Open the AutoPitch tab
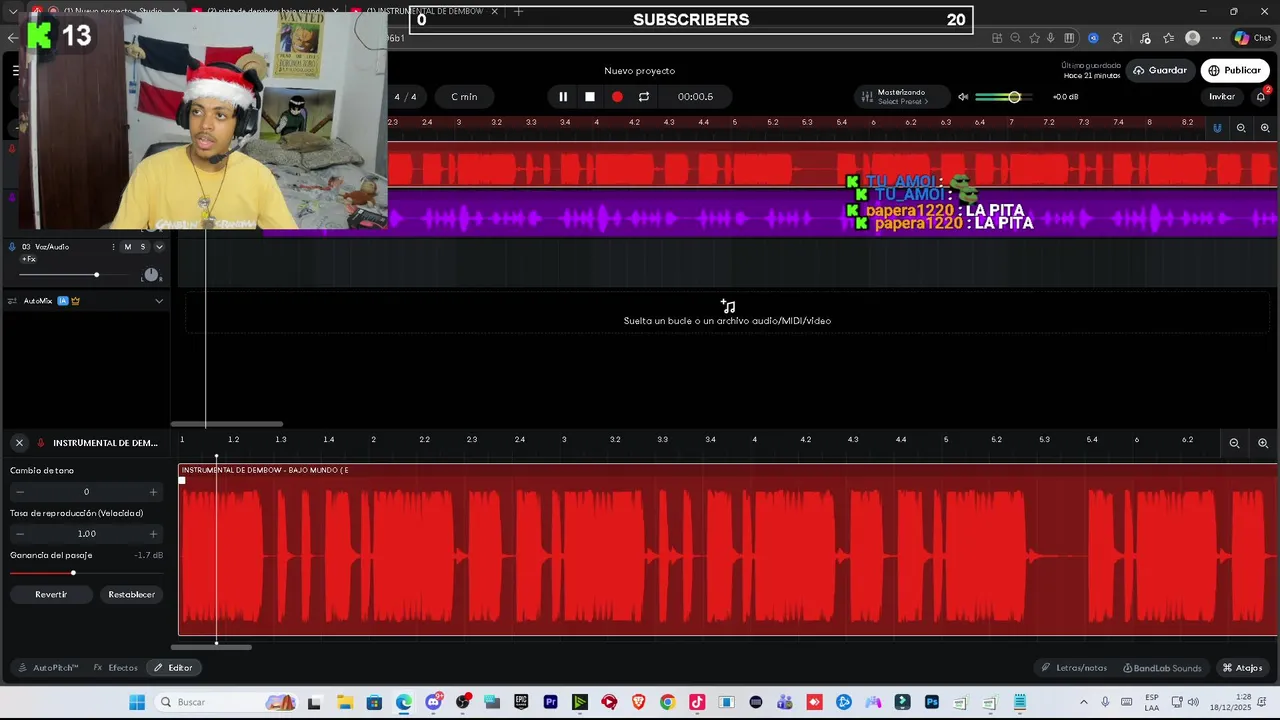The height and width of the screenshot is (720, 1280). (48, 668)
